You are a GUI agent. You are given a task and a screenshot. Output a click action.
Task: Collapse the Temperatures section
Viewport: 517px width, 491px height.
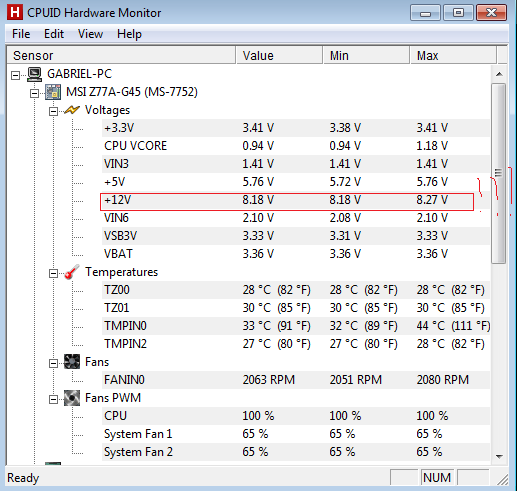pyautogui.click(x=53, y=274)
